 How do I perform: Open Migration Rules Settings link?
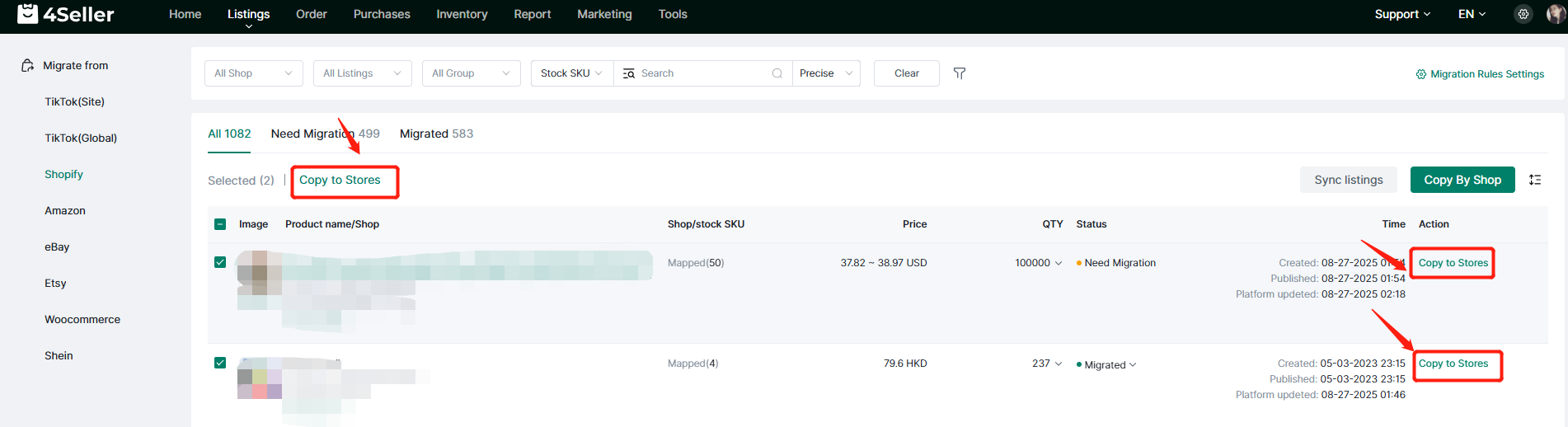[x=1487, y=74]
